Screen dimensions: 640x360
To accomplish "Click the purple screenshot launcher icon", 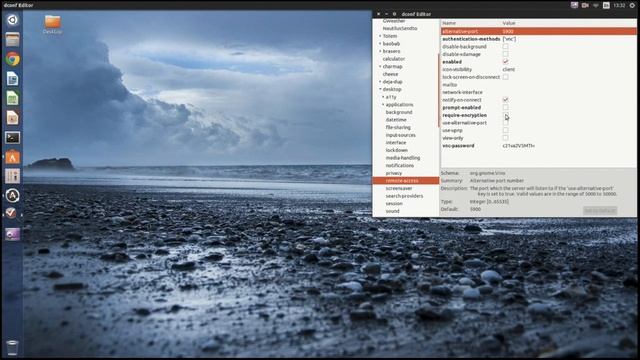I will pos(12,234).
